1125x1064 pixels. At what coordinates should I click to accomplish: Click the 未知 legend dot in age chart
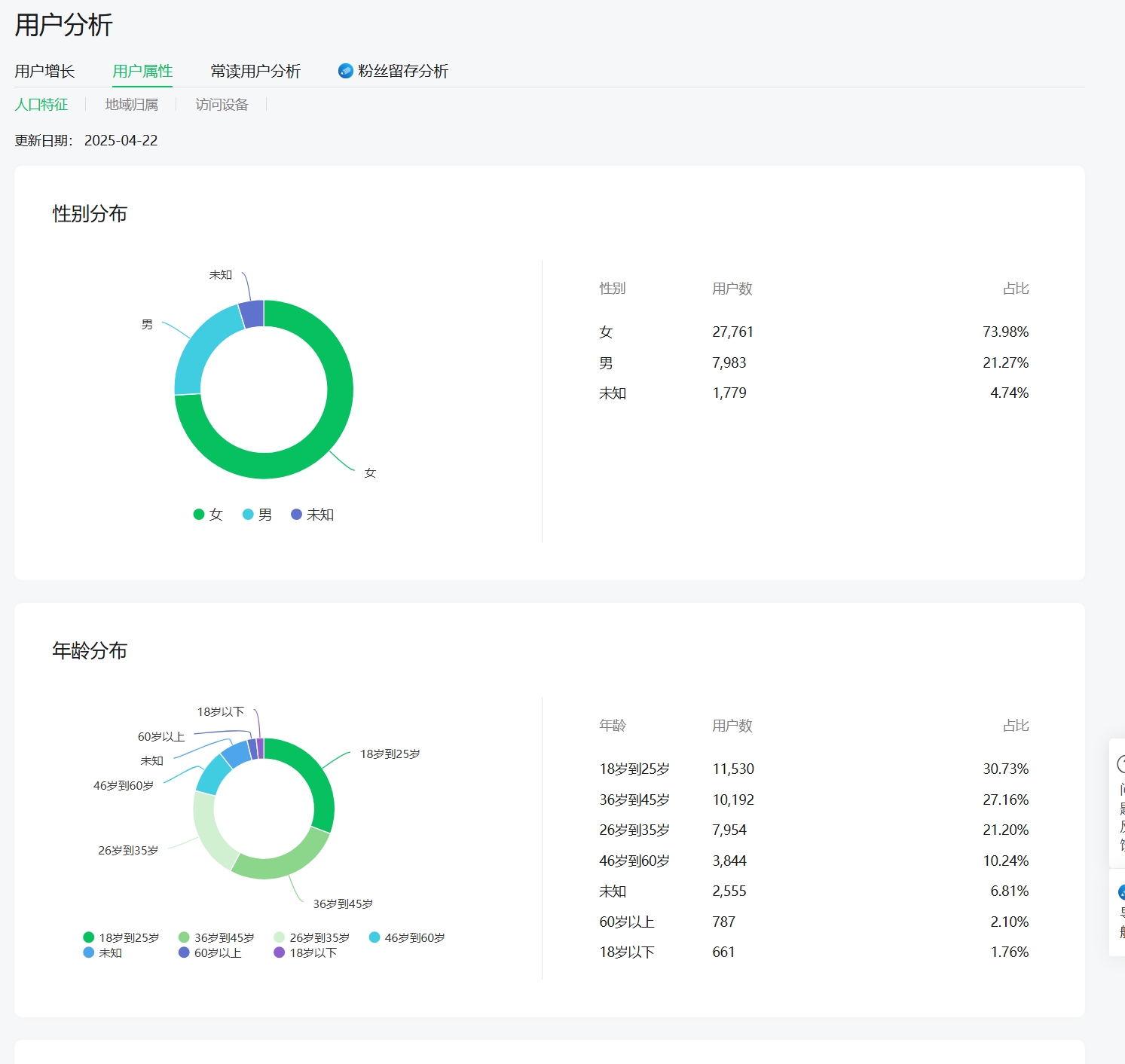click(89, 952)
